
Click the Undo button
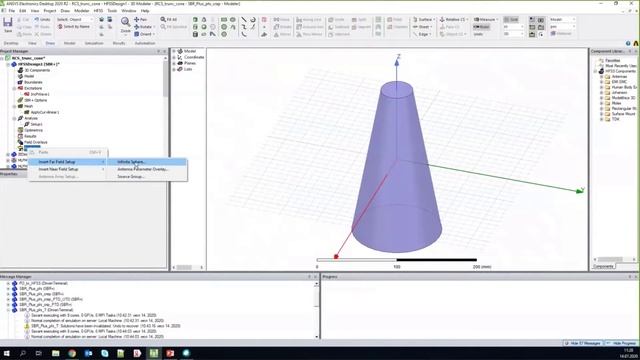coord(42,20)
